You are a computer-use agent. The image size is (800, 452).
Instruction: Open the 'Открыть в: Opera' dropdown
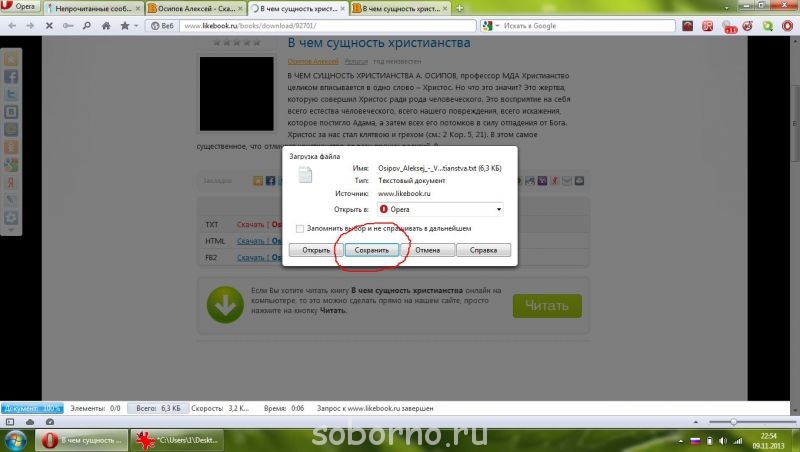[x=440, y=209]
